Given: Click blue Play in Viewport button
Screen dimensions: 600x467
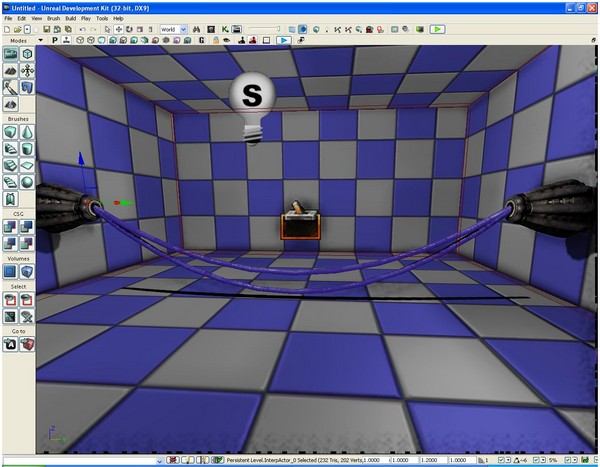Looking at the screenshot, I should pos(284,40).
